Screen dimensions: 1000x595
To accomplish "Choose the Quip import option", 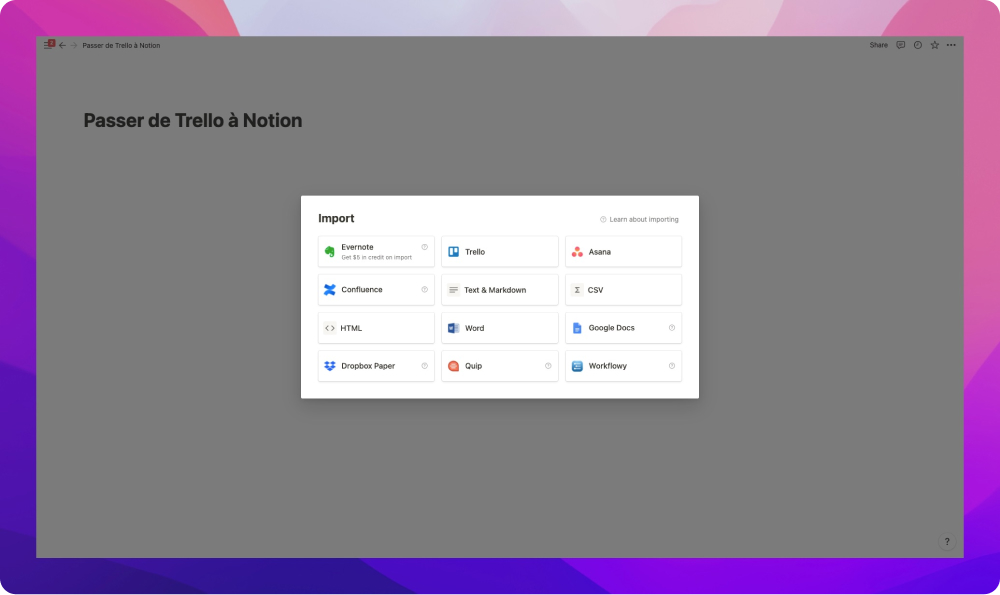I will point(499,366).
